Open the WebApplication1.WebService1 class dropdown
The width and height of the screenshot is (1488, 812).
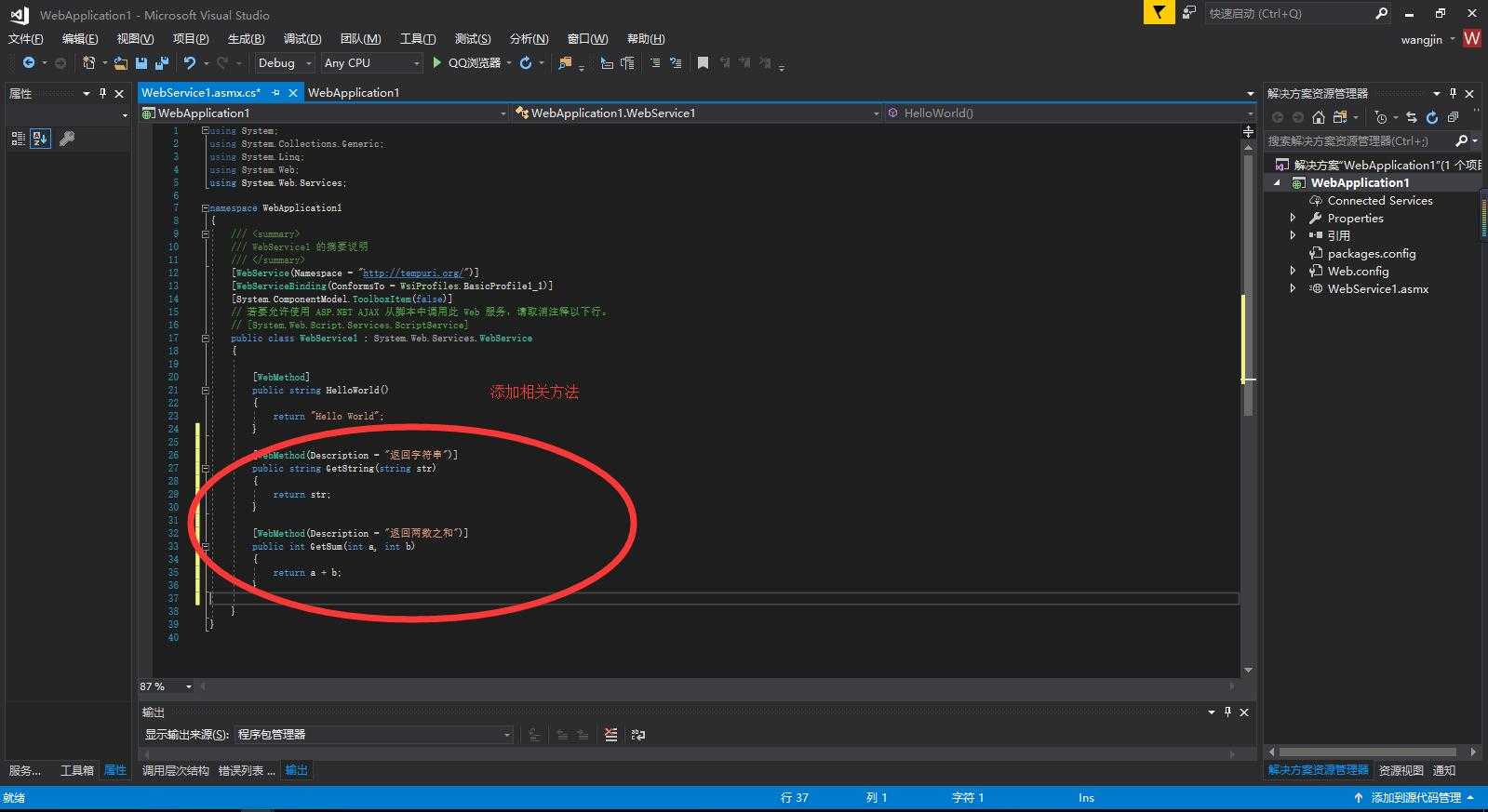[x=698, y=113]
